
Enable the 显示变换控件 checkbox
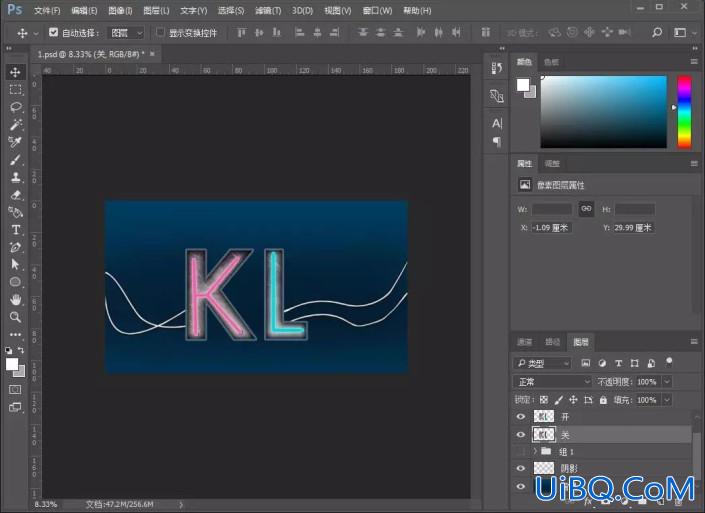160,32
